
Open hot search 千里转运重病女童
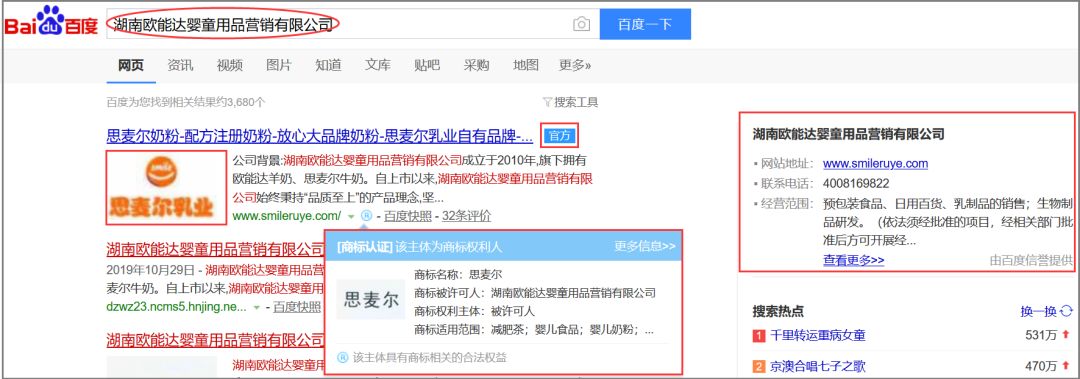tap(818, 336)
